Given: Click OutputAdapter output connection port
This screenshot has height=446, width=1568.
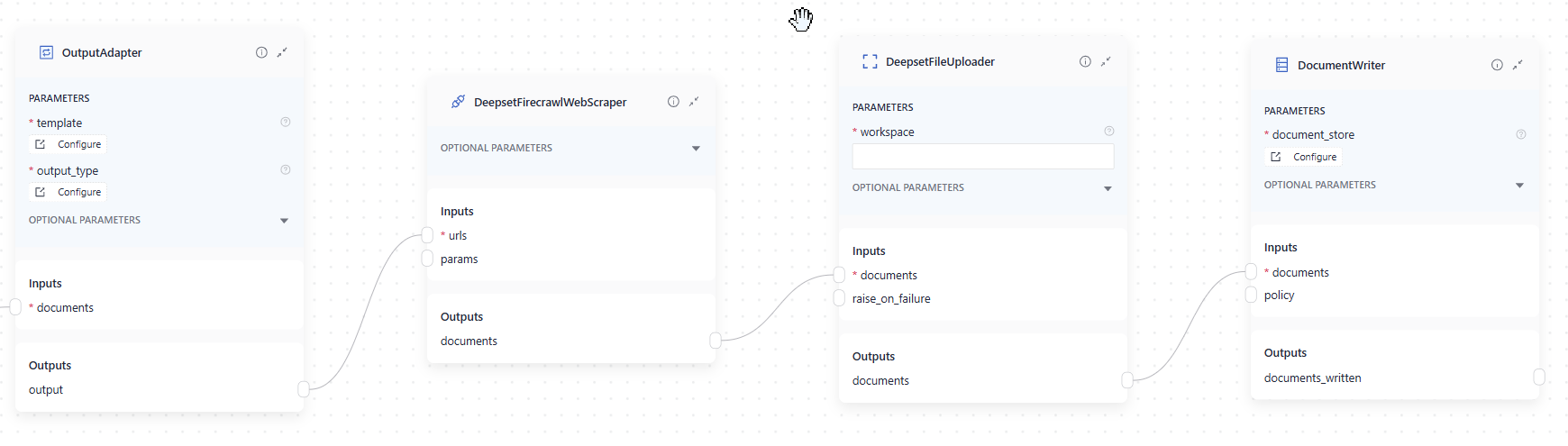Looking at the screenshot, I should [304, 389].
